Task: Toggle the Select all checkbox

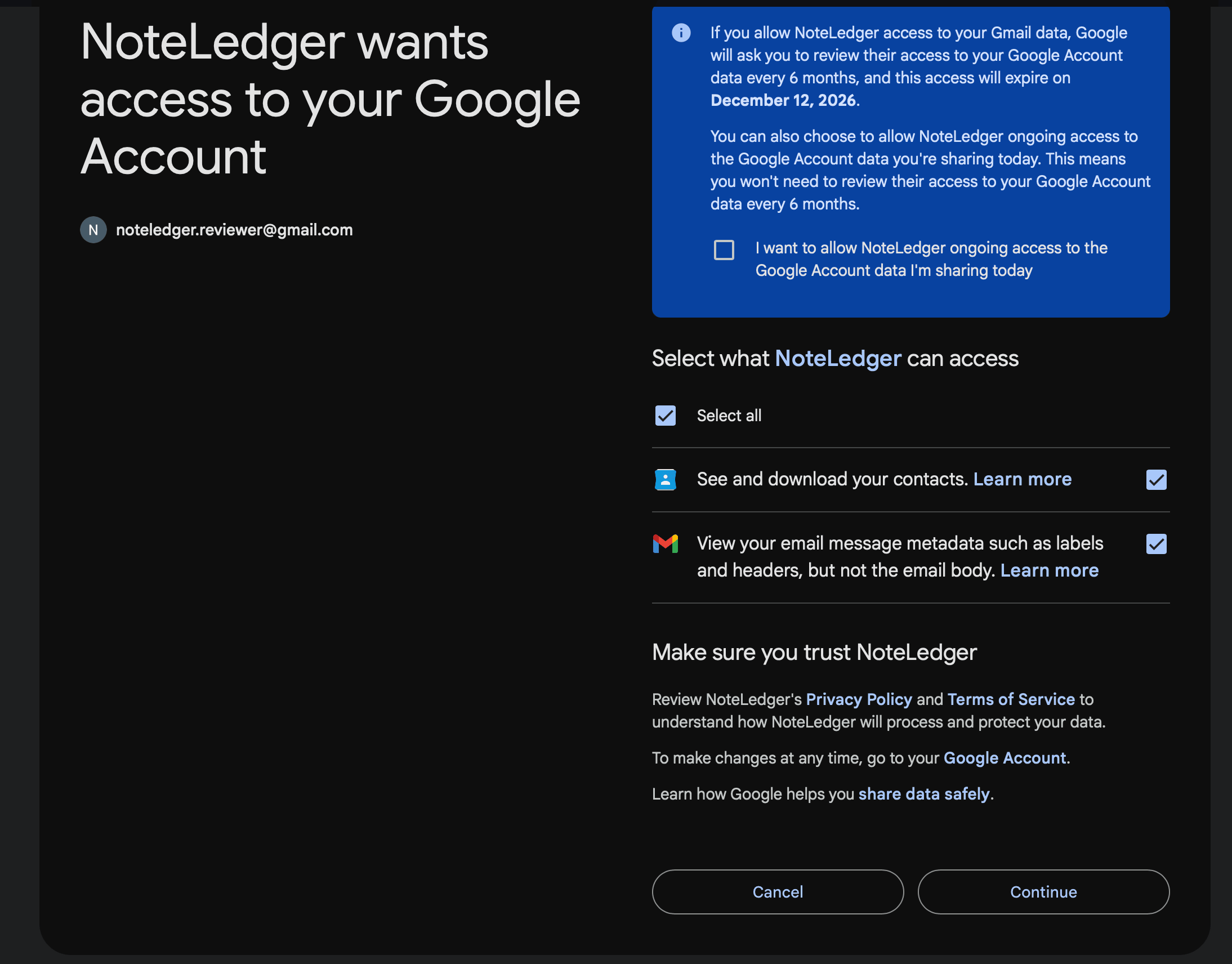Action: 665,416
